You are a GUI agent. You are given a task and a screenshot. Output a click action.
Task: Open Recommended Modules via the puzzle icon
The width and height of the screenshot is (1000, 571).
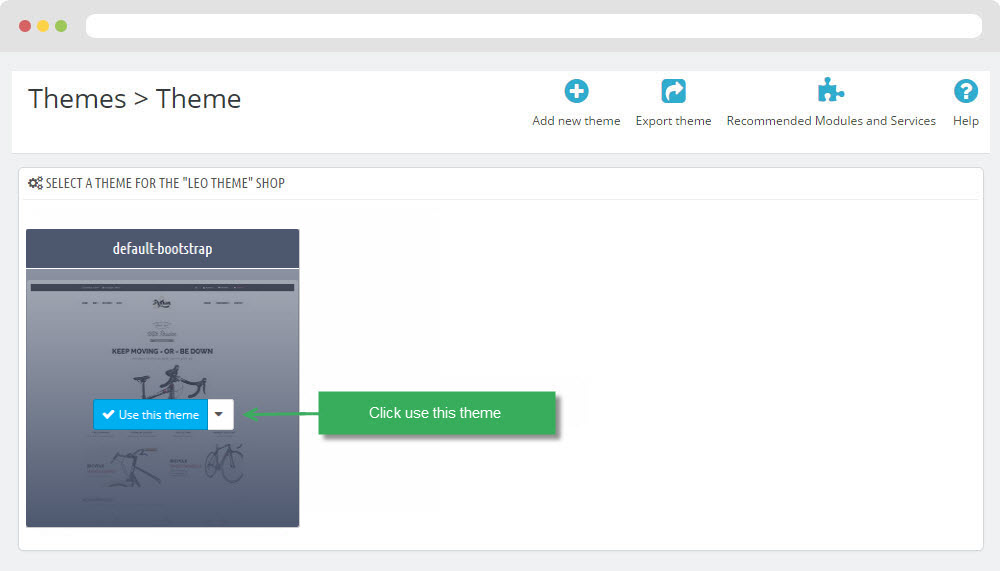coord(830,92)
